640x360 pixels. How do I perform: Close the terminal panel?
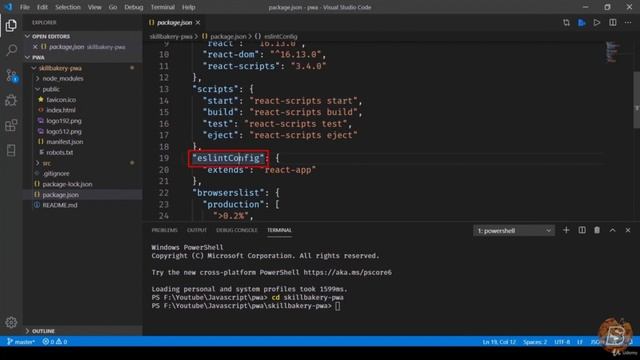click(x=628, y=230)
